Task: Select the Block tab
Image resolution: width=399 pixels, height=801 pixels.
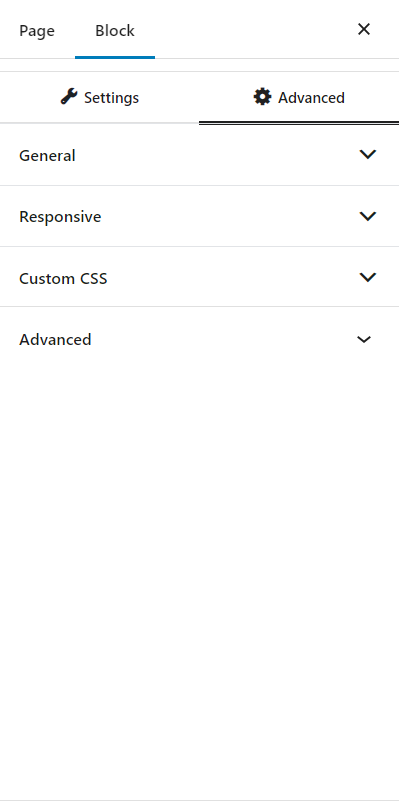Action: 115,30
